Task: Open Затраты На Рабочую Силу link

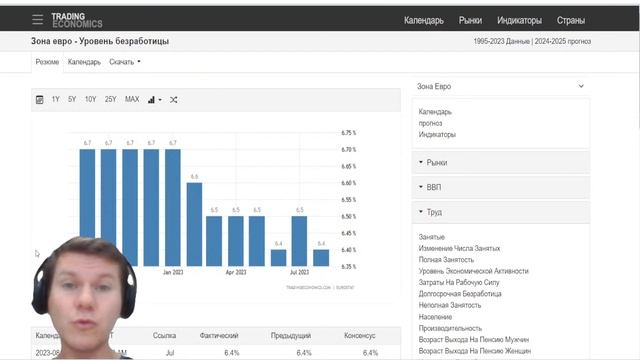Action: pos(459,282)
